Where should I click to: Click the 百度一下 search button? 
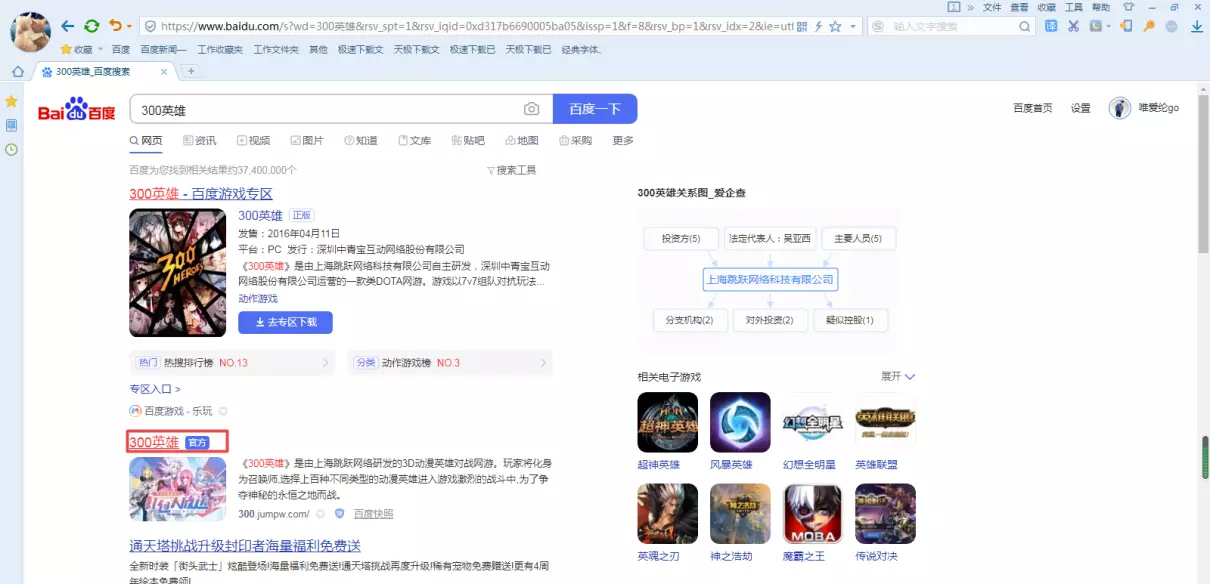coord(595,109)
